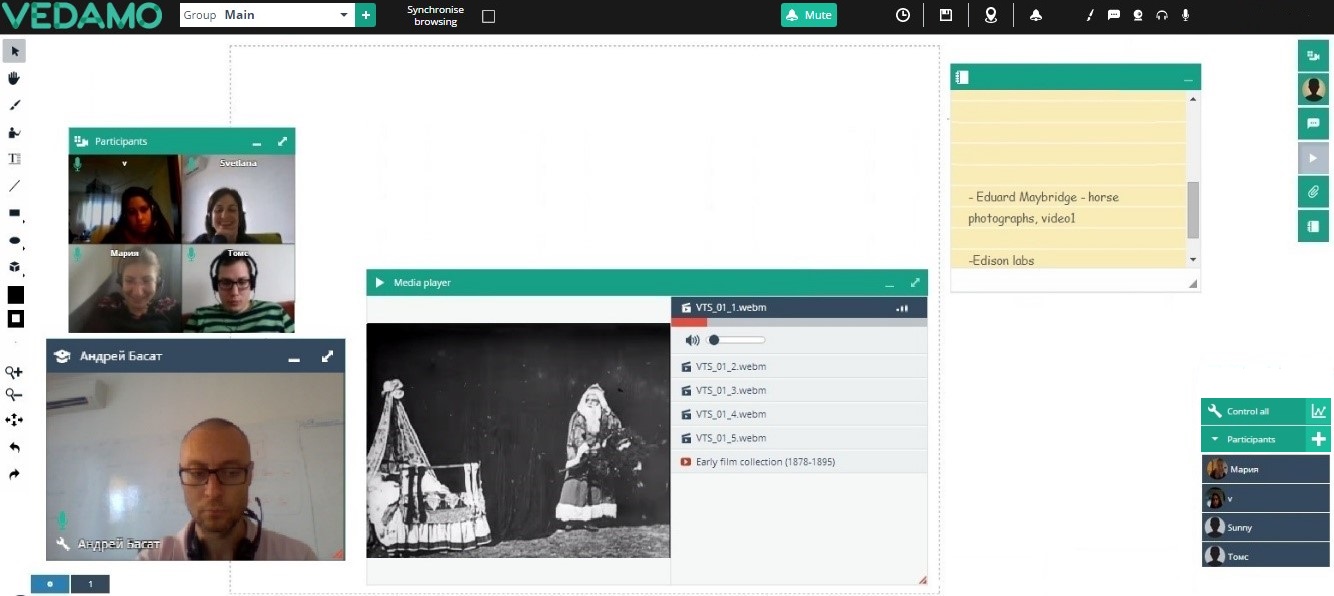Expand the Participants video window

pos(282,141)
